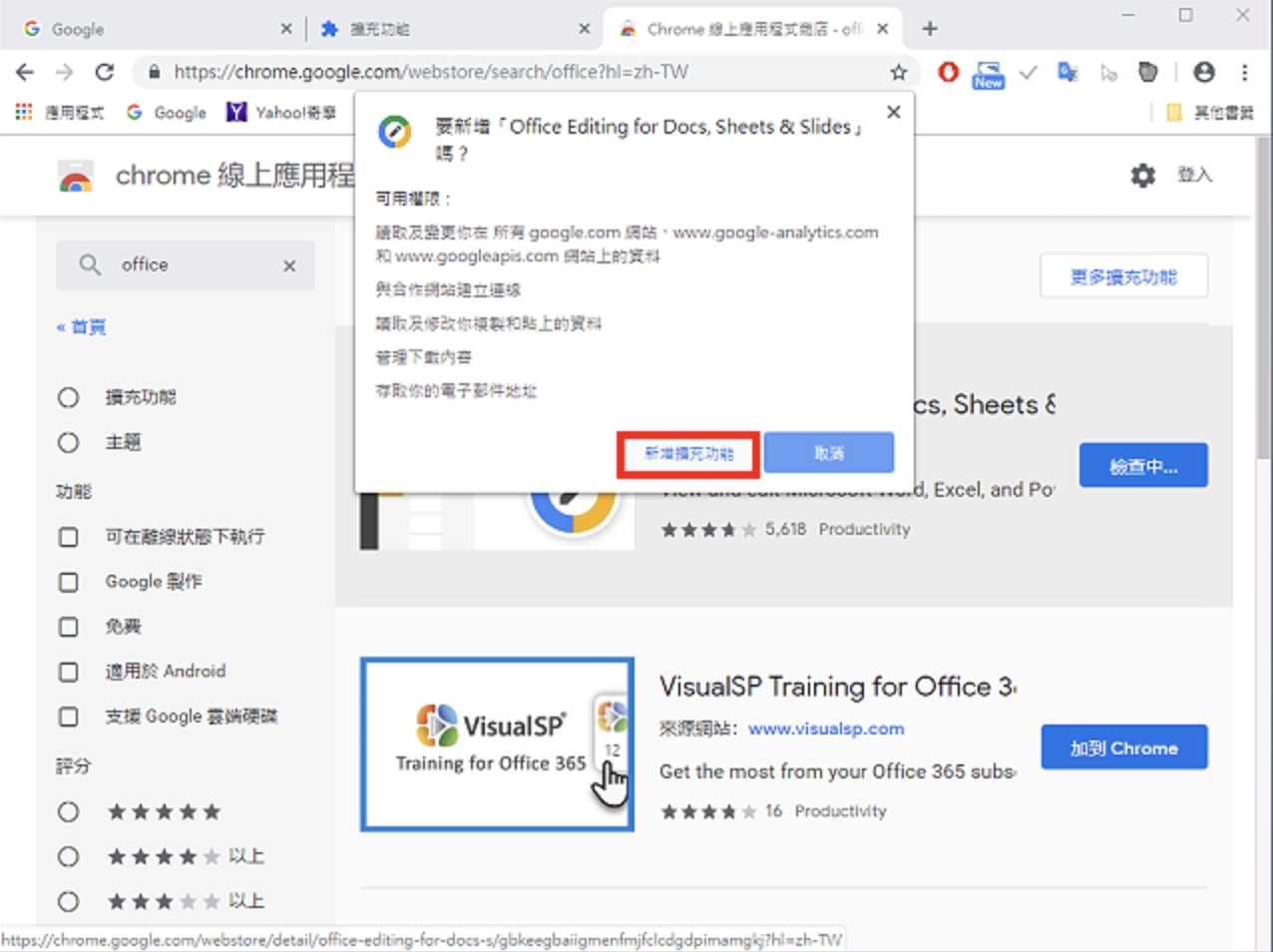The width and height of the screenshot is (1273, 952).
Task: Choose the three stars 以上 rating radio
Action: pos(68,901)
